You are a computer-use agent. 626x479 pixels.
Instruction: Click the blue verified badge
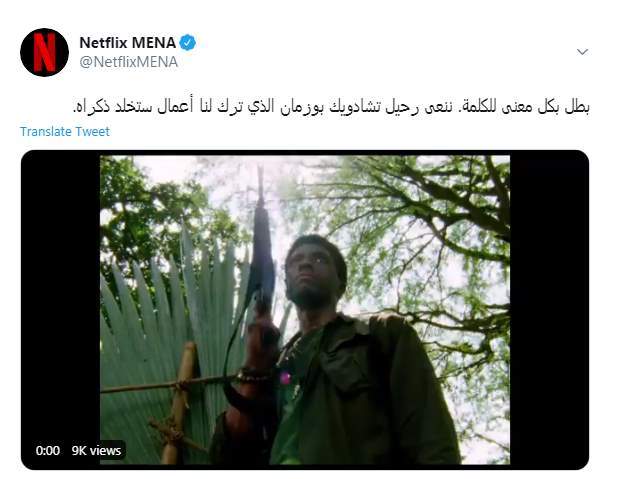point(188,43)
